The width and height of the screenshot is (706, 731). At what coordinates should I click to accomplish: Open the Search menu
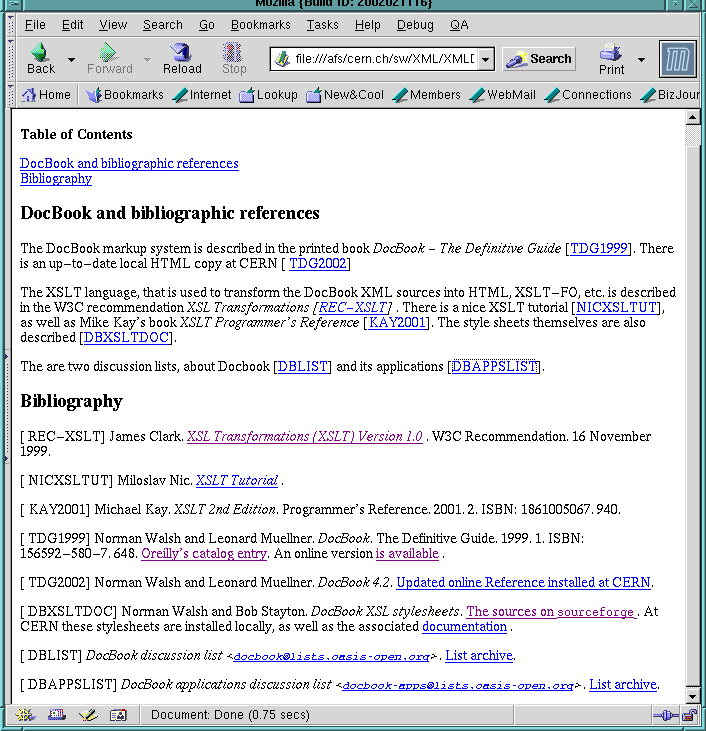point(163,25)
